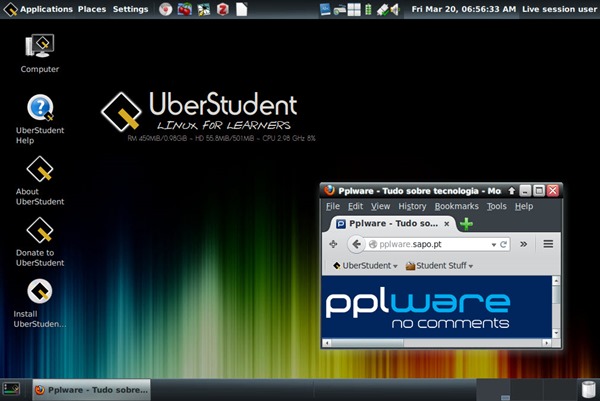Open a new Firefox tab with green plus
This screenshot has width=600, height=401.
point(466,224)
